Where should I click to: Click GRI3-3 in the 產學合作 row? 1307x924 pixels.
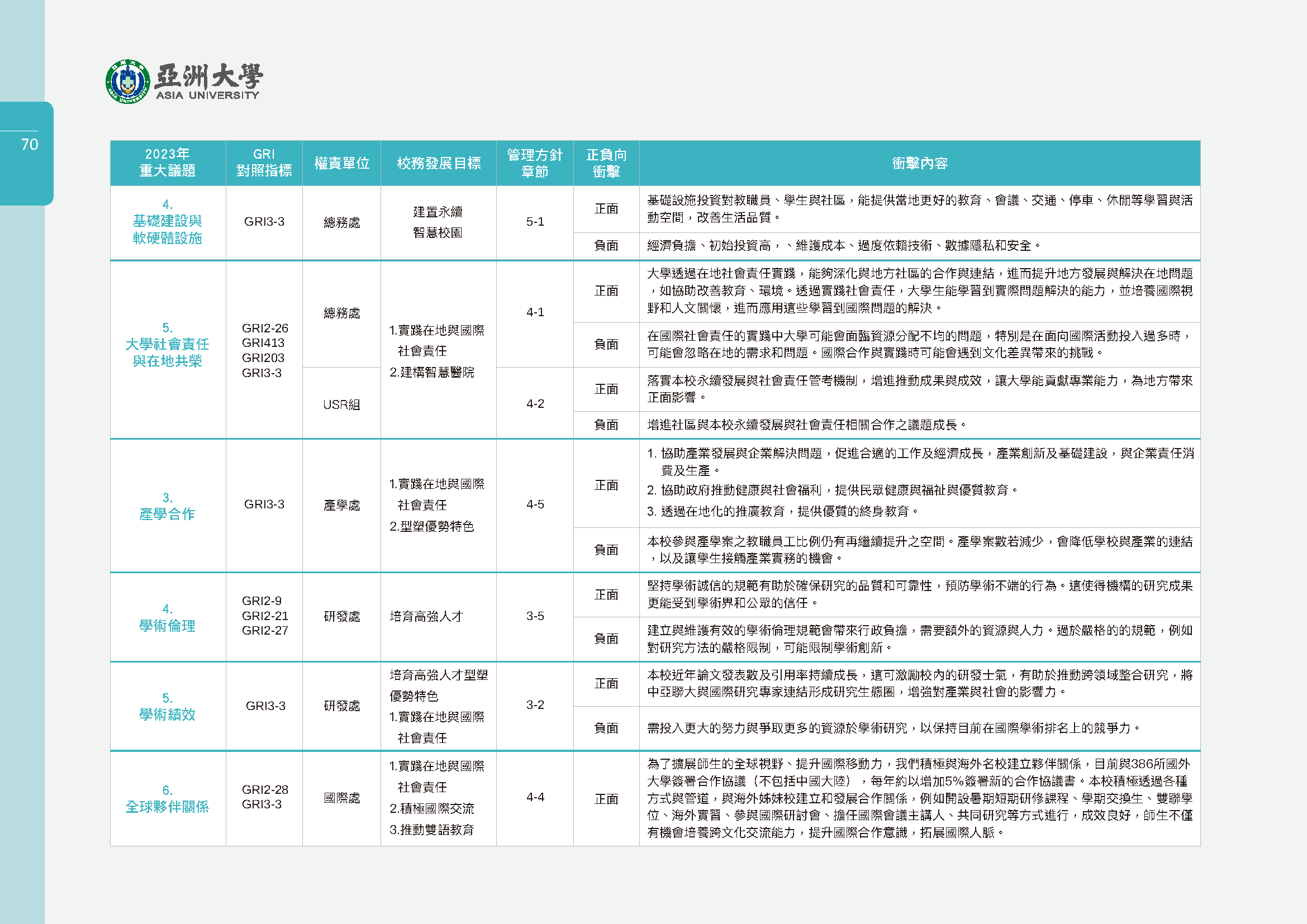(x=264, y=504)
